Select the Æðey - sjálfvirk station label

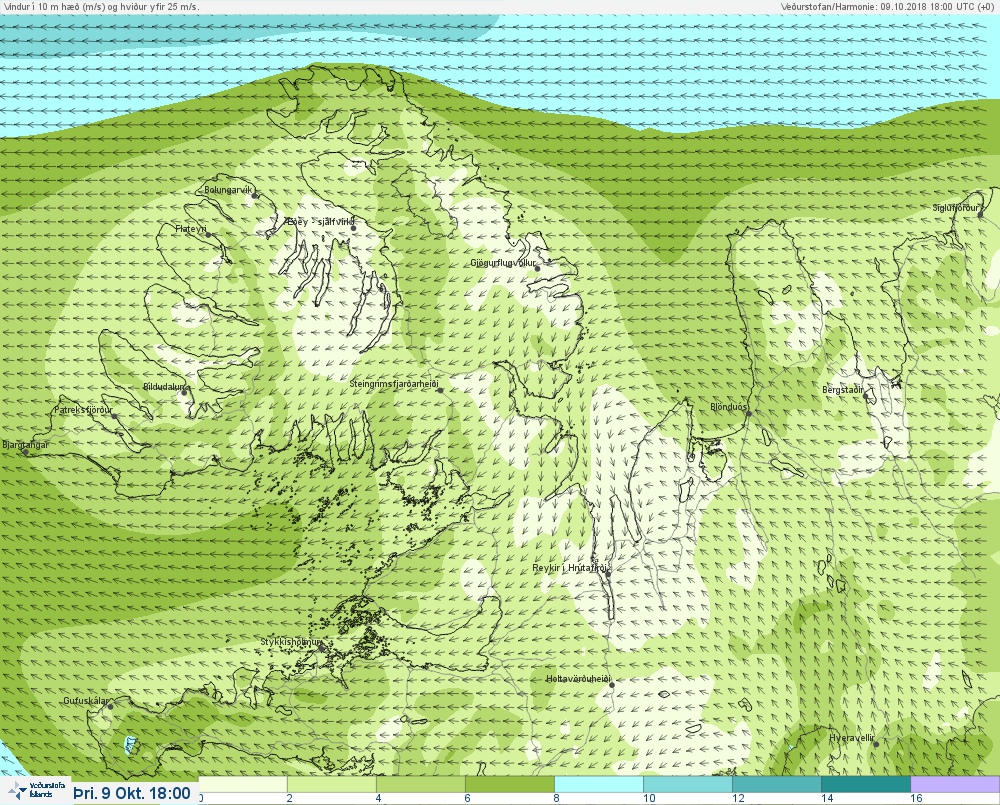point(320,221)
